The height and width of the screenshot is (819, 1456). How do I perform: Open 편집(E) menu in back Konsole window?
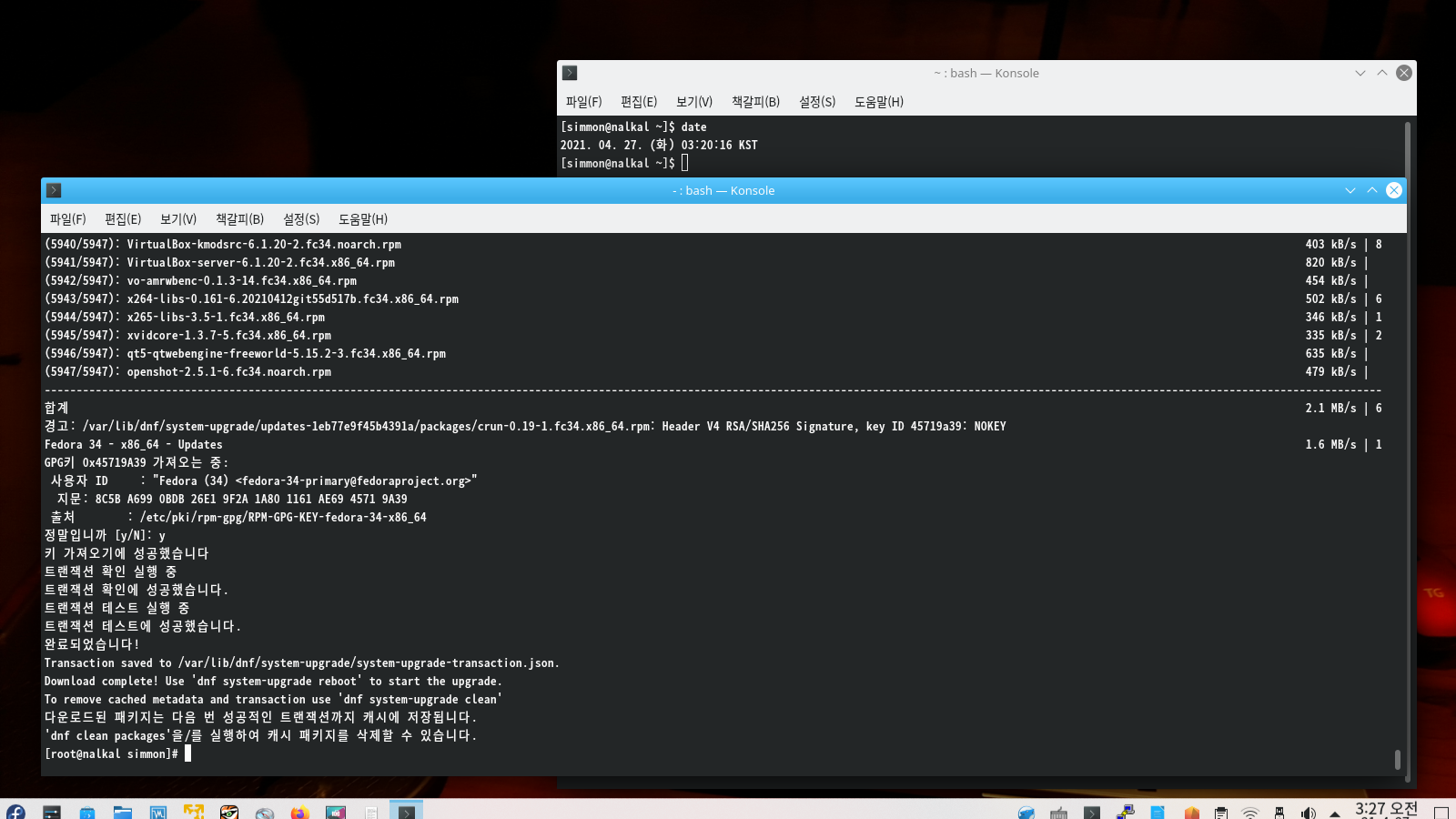click(x=639, y=102)
